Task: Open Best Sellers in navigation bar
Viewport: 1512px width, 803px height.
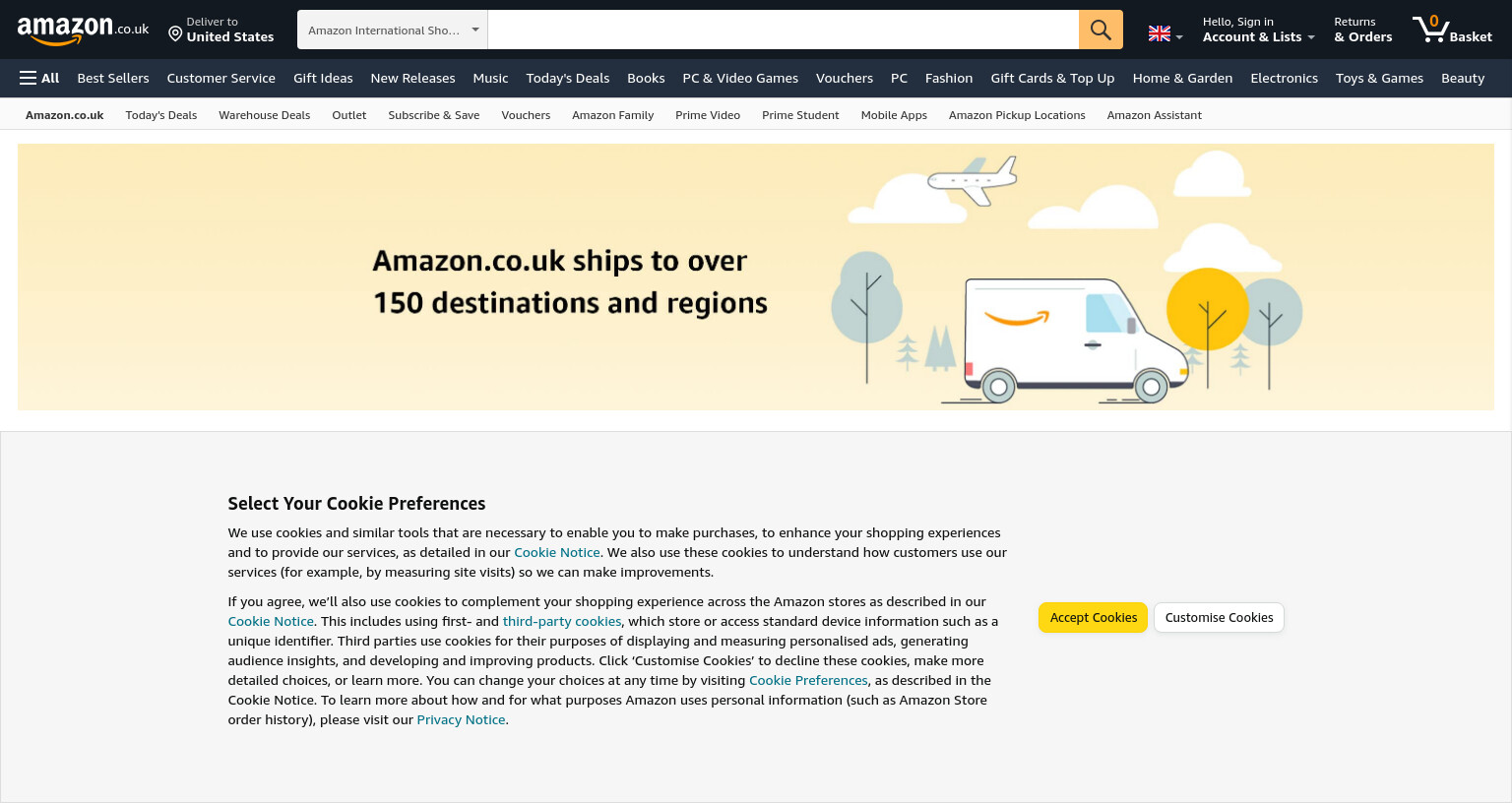Action: 113,78
